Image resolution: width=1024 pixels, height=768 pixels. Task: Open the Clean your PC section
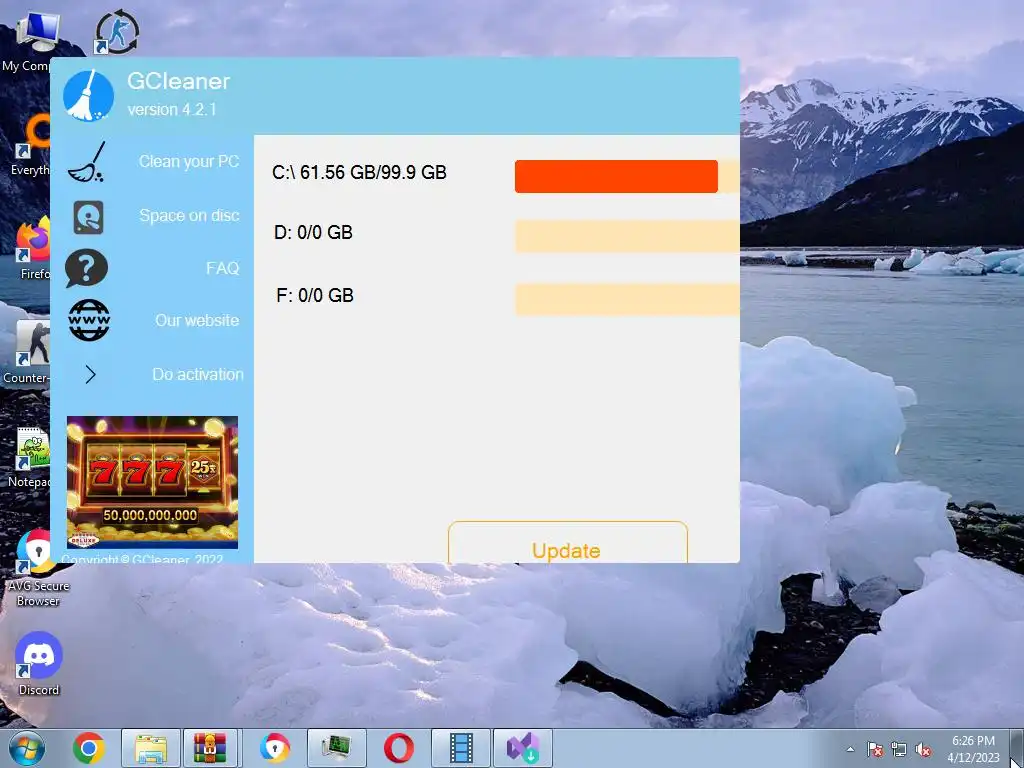(x=189, y=161)
